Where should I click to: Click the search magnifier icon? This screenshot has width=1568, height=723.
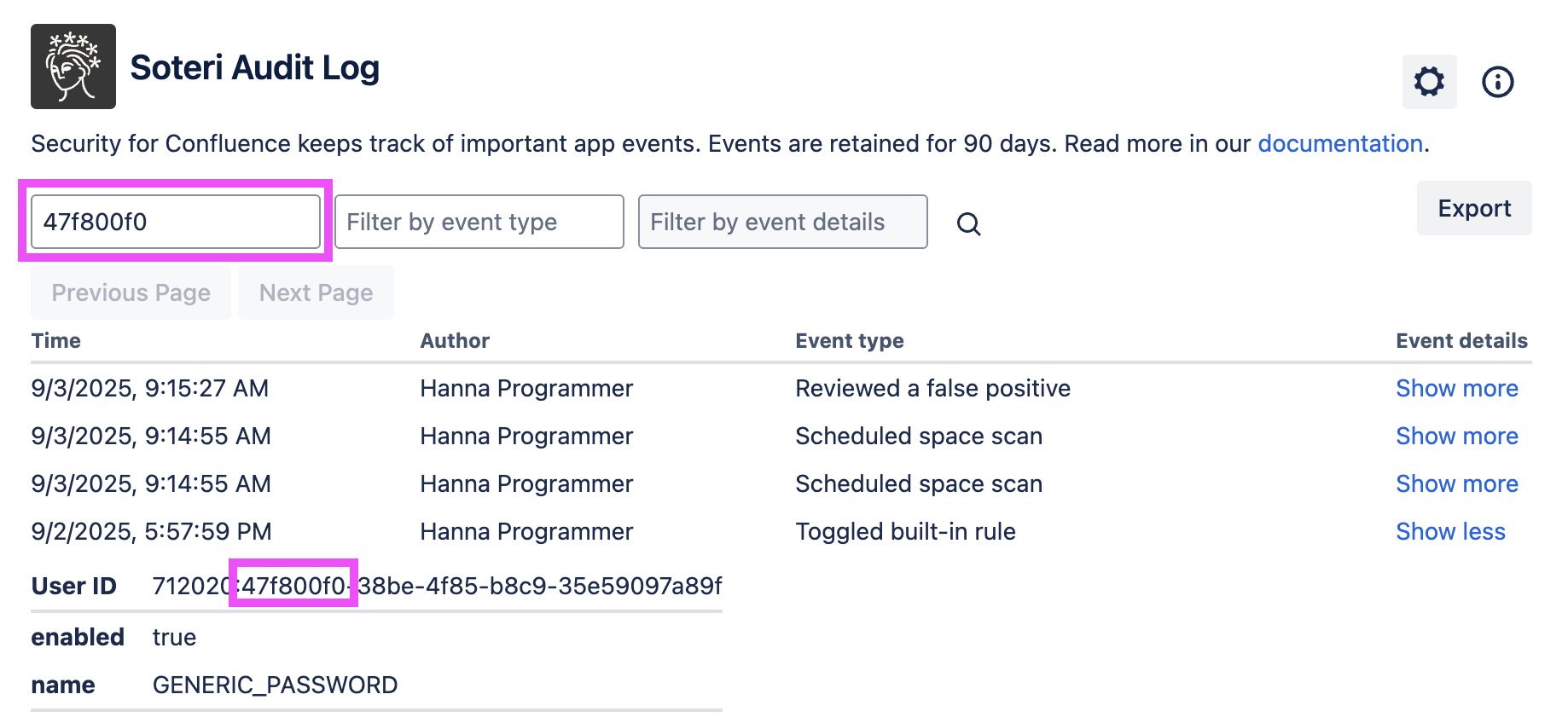point(968,224)
